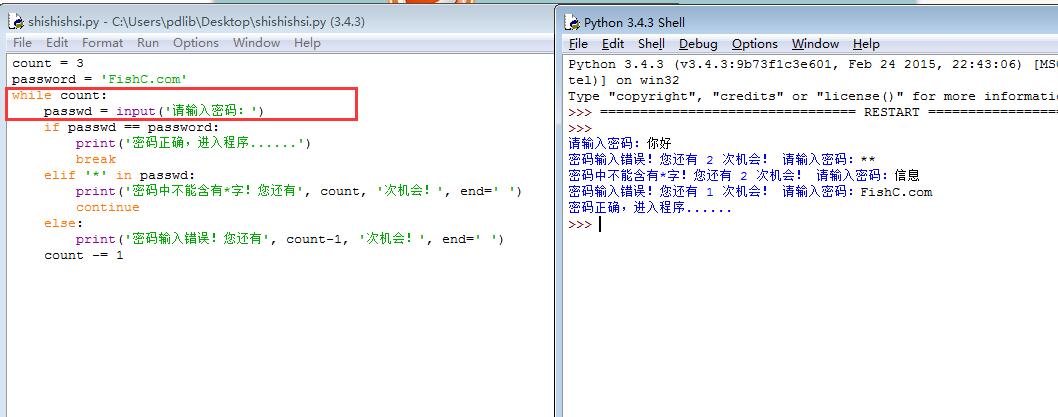The width and height of the screenshot is (1058, 417).
Task: Open the Run menu in the editor
Action: 148,43
